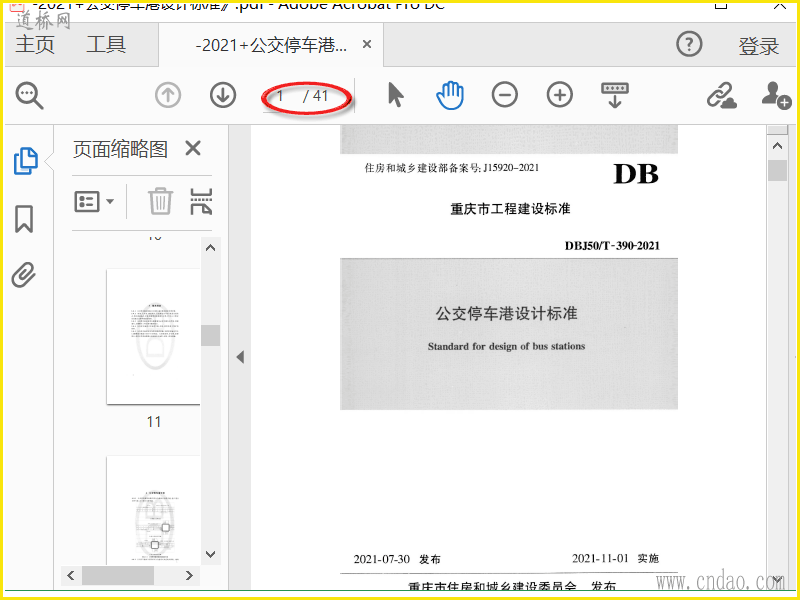800x600 pixels.
Task: Click the 2021-11-01 实施 date text
Action: pos(615,559)
